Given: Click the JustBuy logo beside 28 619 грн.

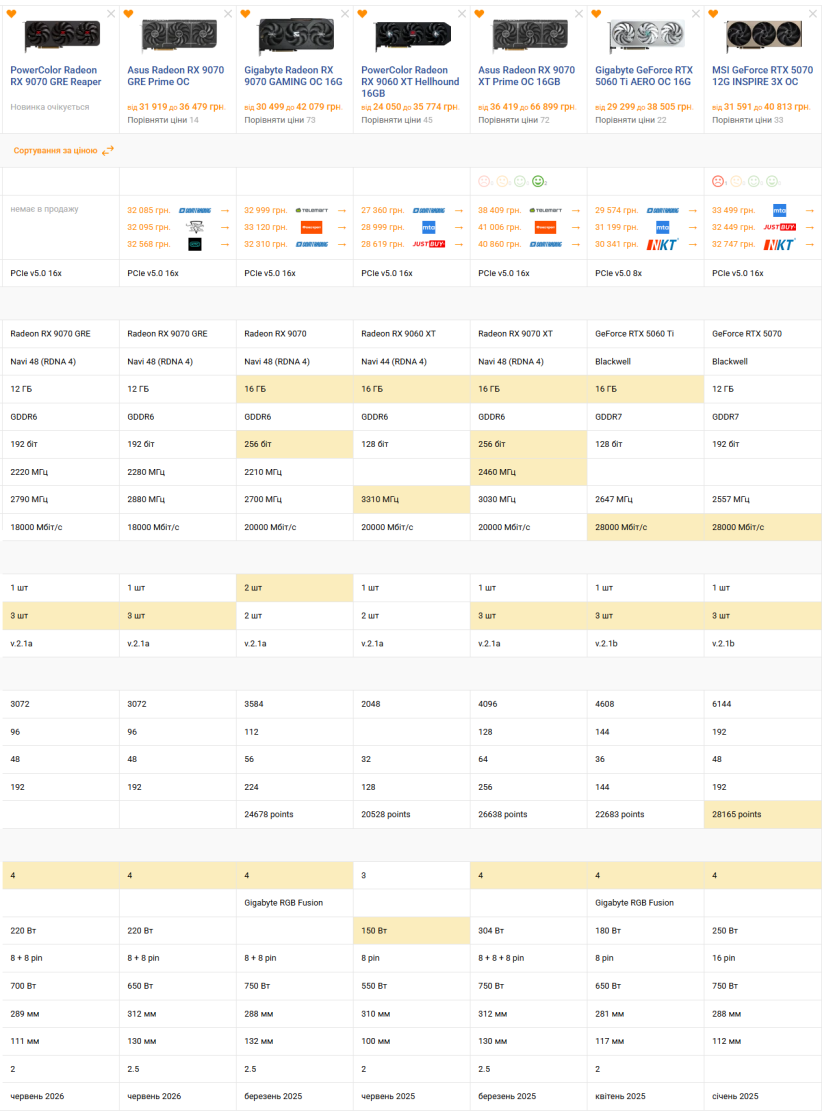Looking at the screenshot, I should [429, 244].
